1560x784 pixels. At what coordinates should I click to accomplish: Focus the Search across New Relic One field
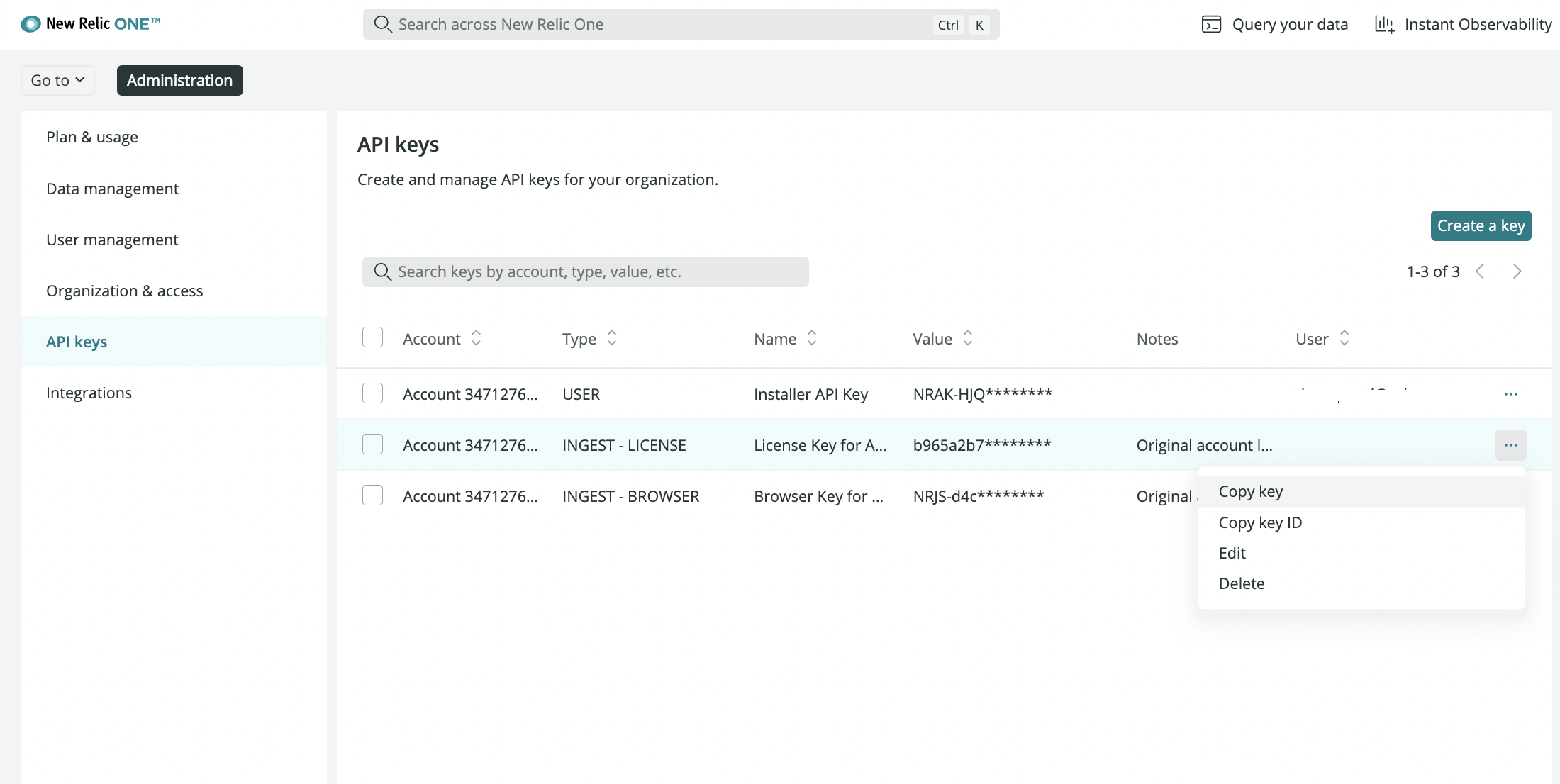click(681, 24)
